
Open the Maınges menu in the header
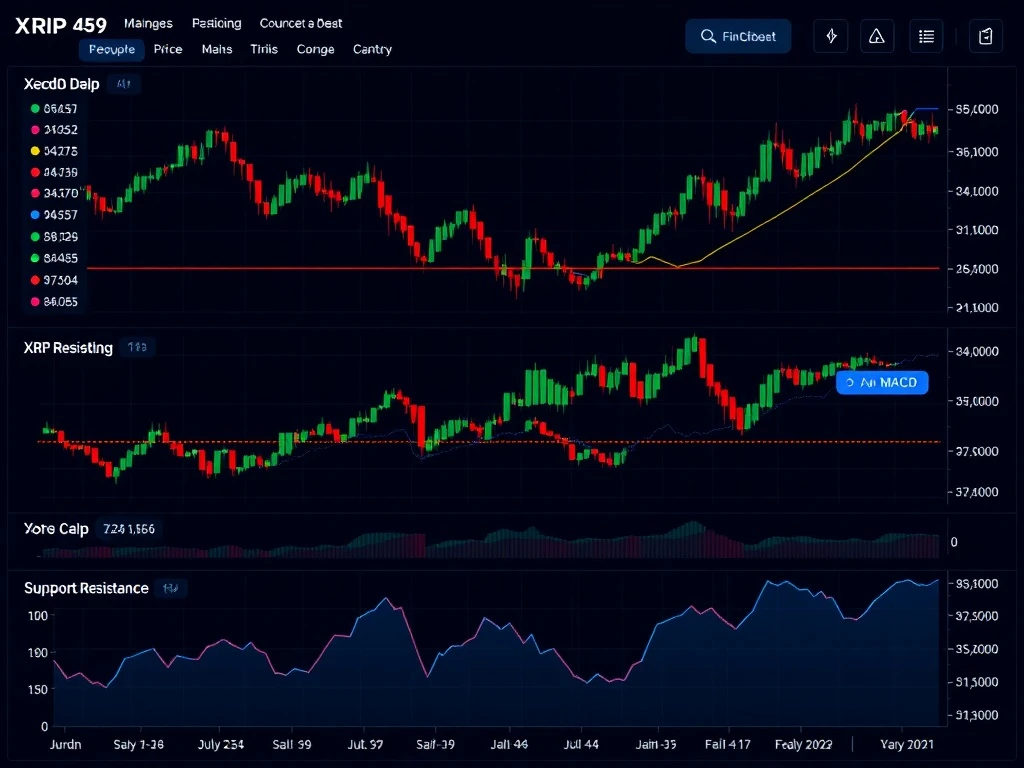148,23
